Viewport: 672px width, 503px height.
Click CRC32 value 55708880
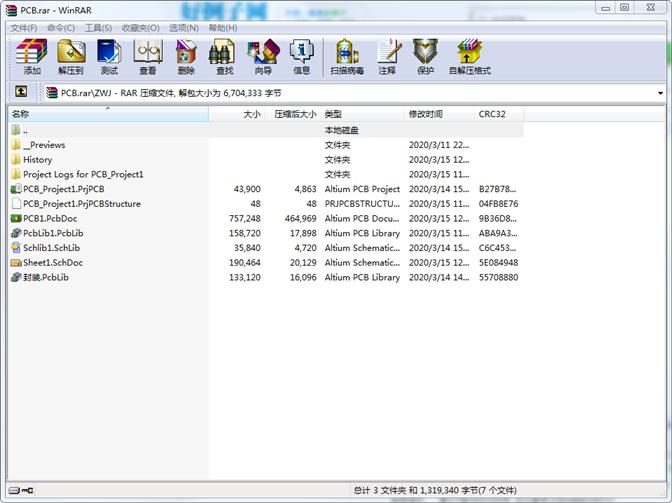pos(498,277)
